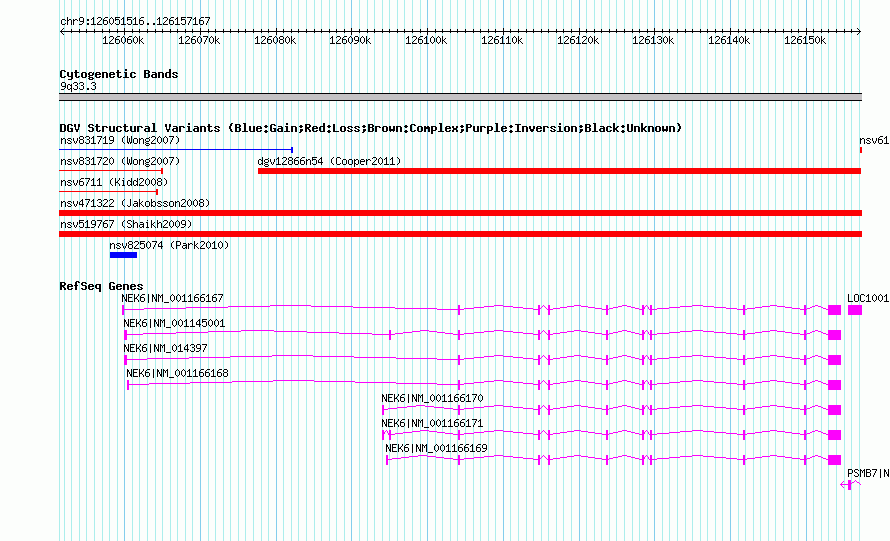Open the nsv6711 (Kidd2008) variant label
This screenshot has height=541, width=890.
tap(114, 182)
